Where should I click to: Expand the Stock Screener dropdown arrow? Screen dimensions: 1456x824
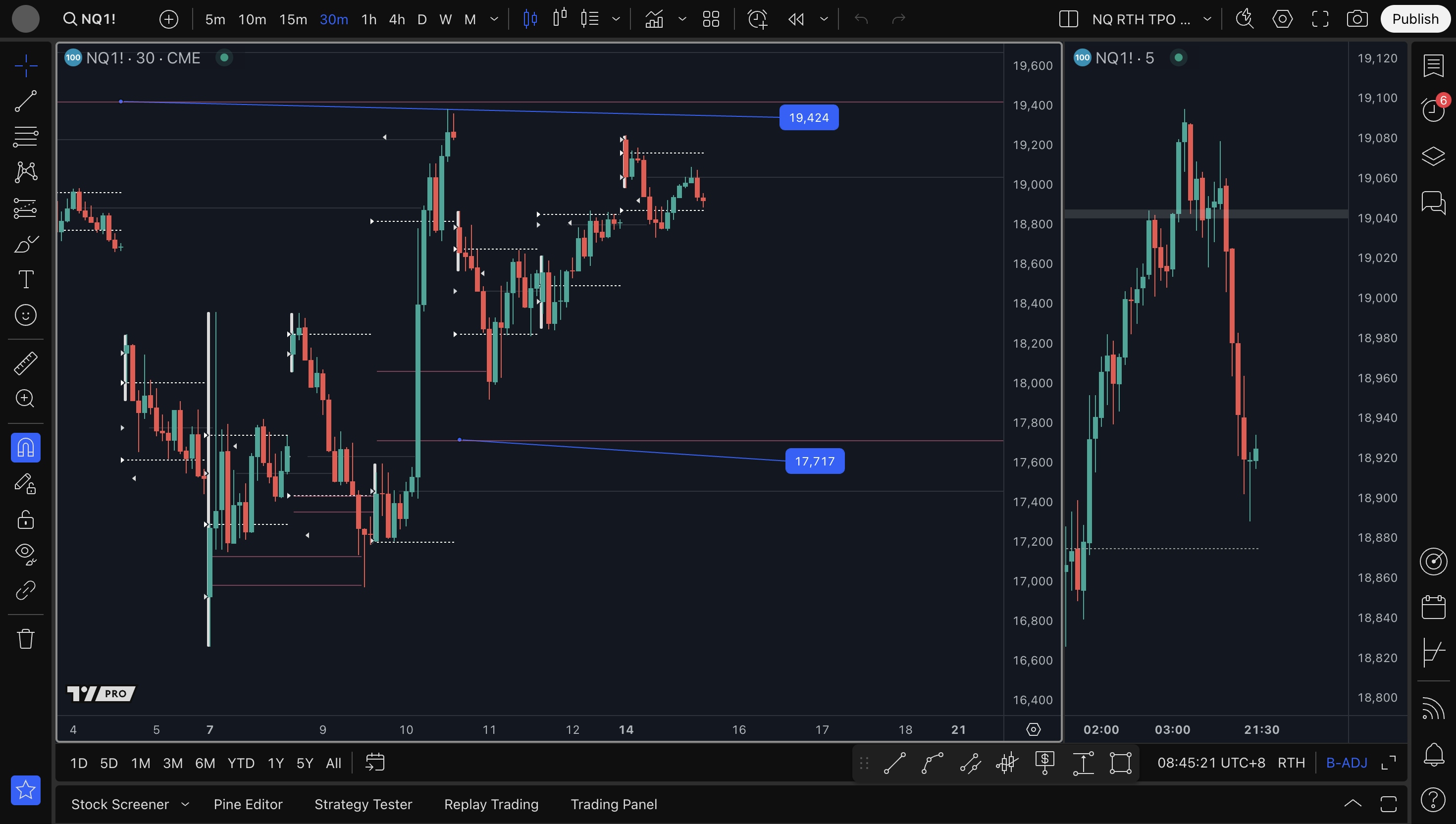(185, 804)
